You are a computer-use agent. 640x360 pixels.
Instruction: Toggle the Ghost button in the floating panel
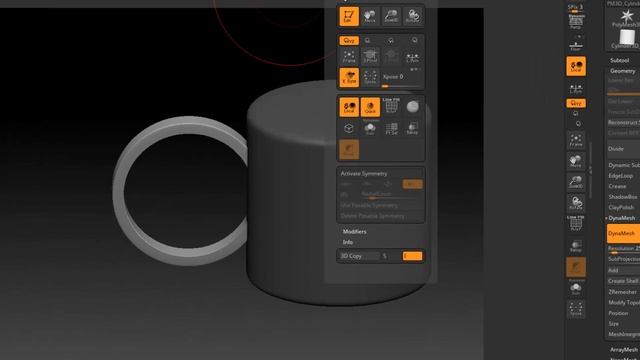coord(349,149)
